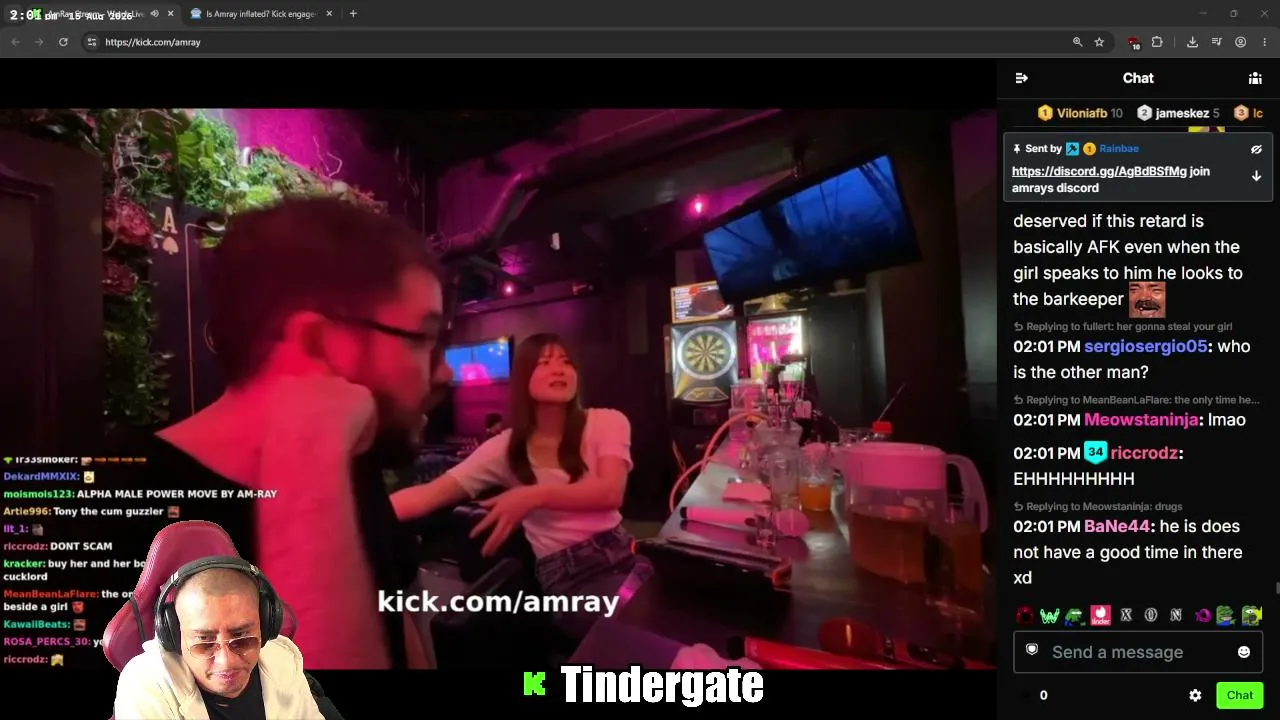1280x720 pixels.
Task: Click riccrodz's level 34 subscriber badge
Action: pyautogui.click(x=1096, y=452)
